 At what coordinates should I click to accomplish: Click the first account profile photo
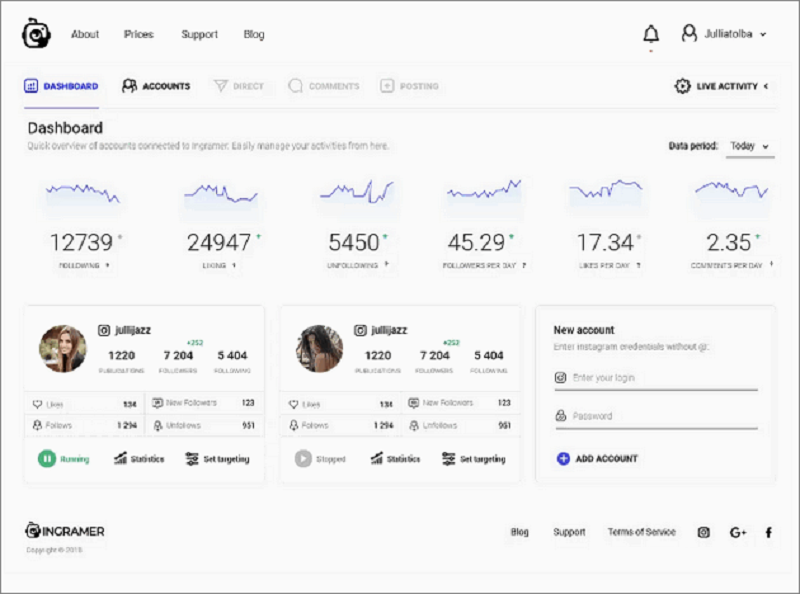62,348
